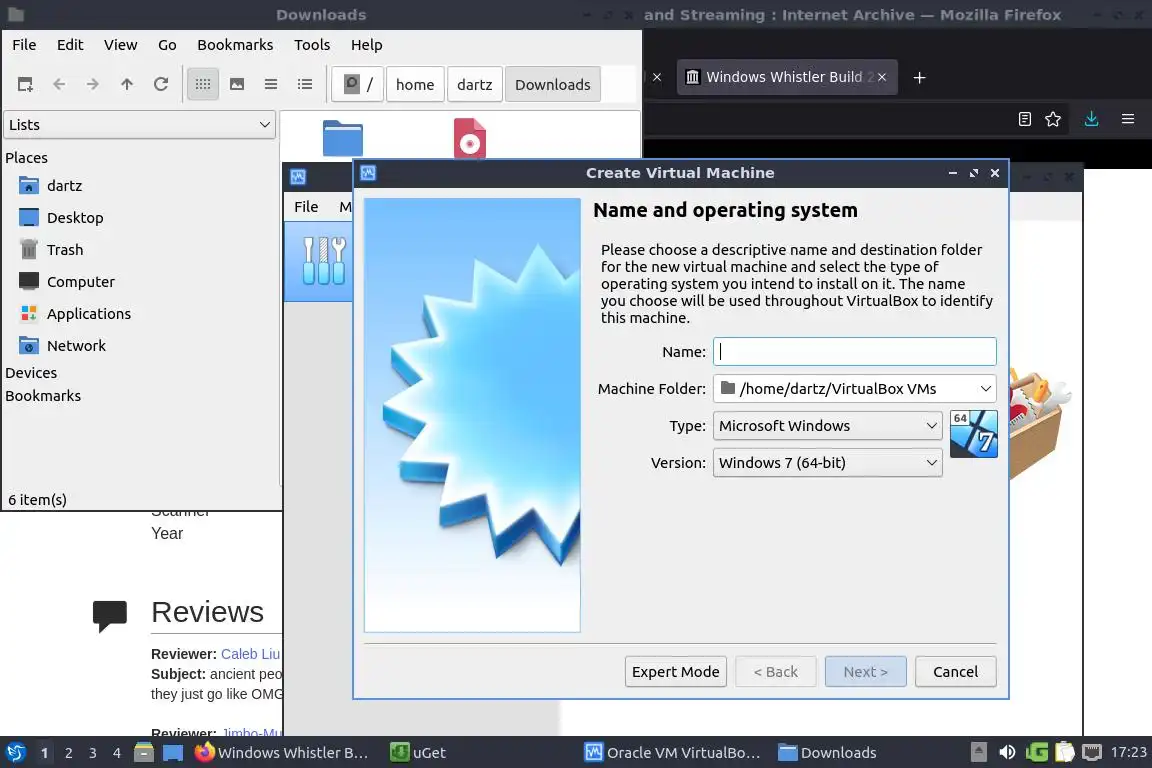The width and height of the screenshot is (1152, 768).
Task: Open Firefox application menu
Action: [x=1128, y=119]
